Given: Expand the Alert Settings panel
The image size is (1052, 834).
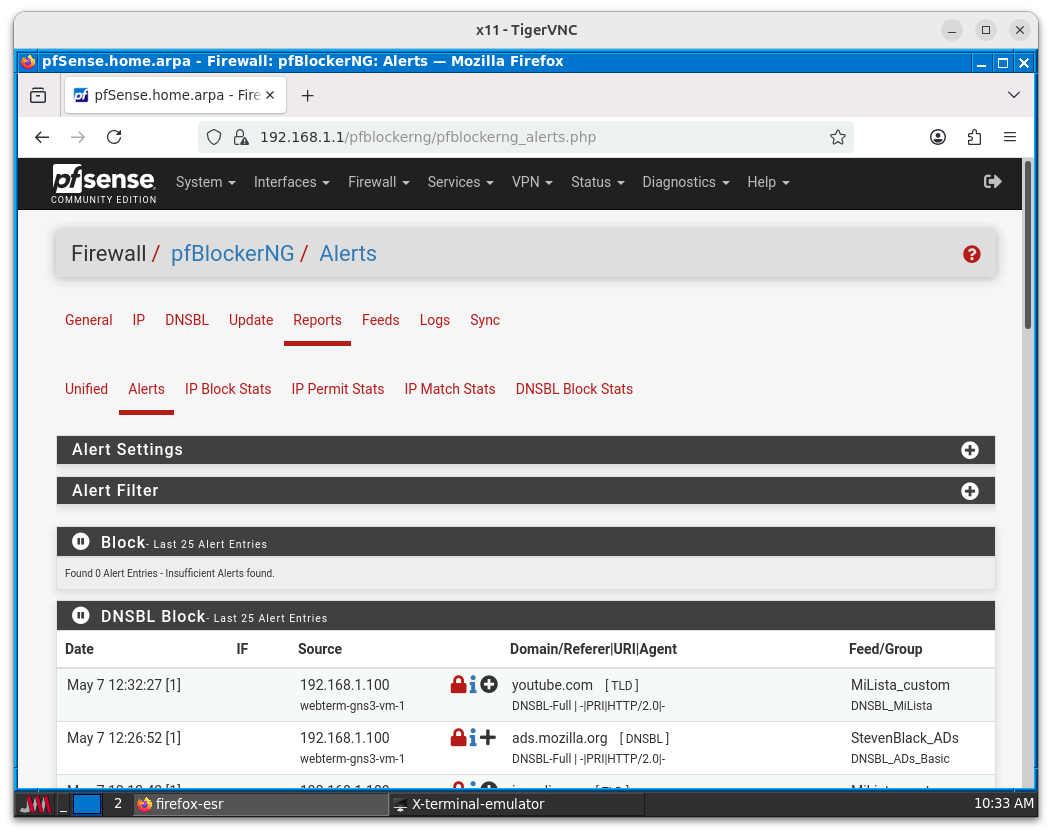Looking at the screenshot, I should [969, 450].
